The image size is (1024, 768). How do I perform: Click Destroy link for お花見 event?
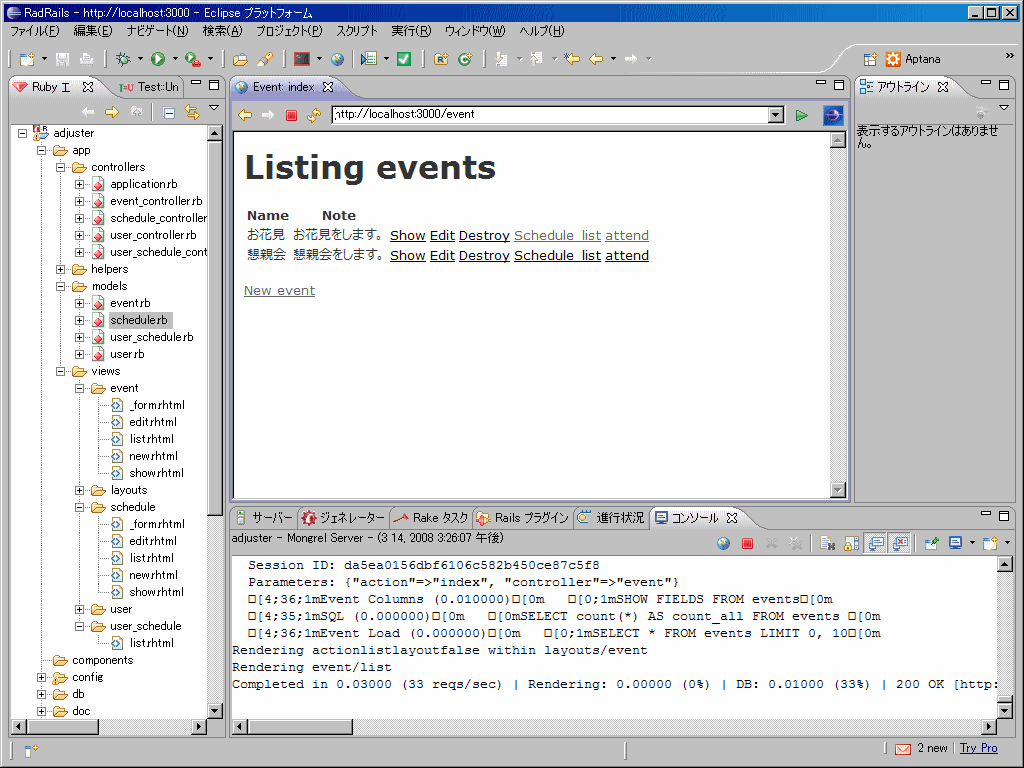(x=484, y=236)
